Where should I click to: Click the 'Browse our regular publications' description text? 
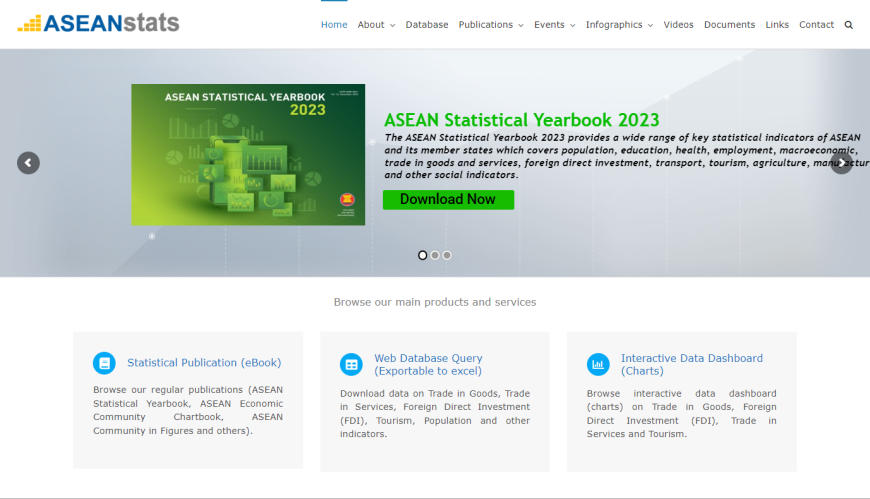[188, 410]
